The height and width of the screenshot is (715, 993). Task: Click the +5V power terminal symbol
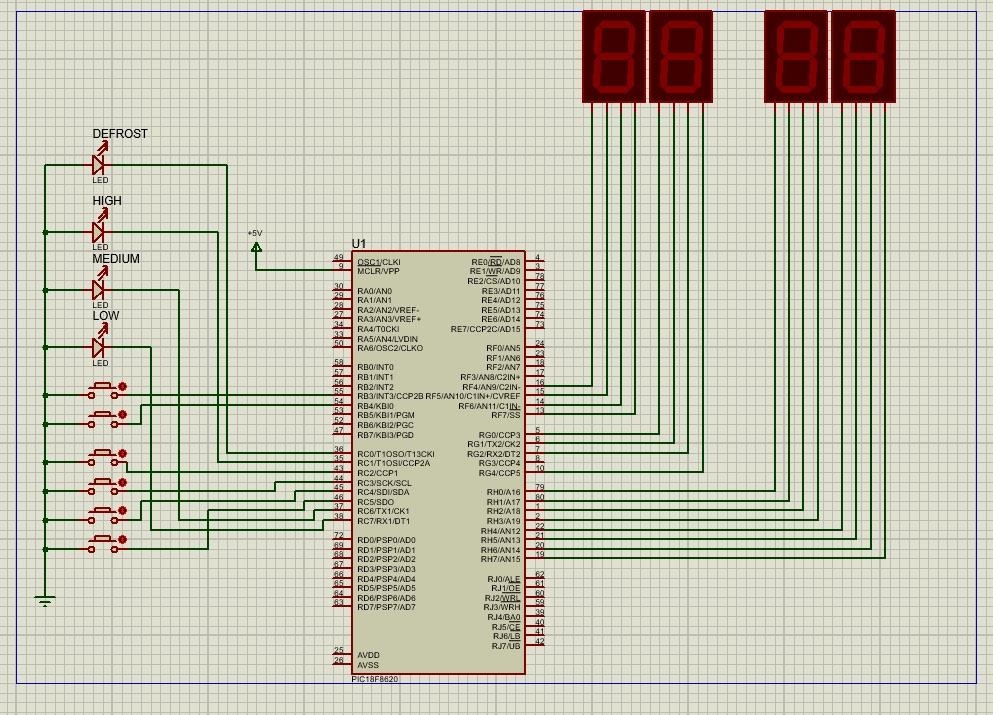258,248
